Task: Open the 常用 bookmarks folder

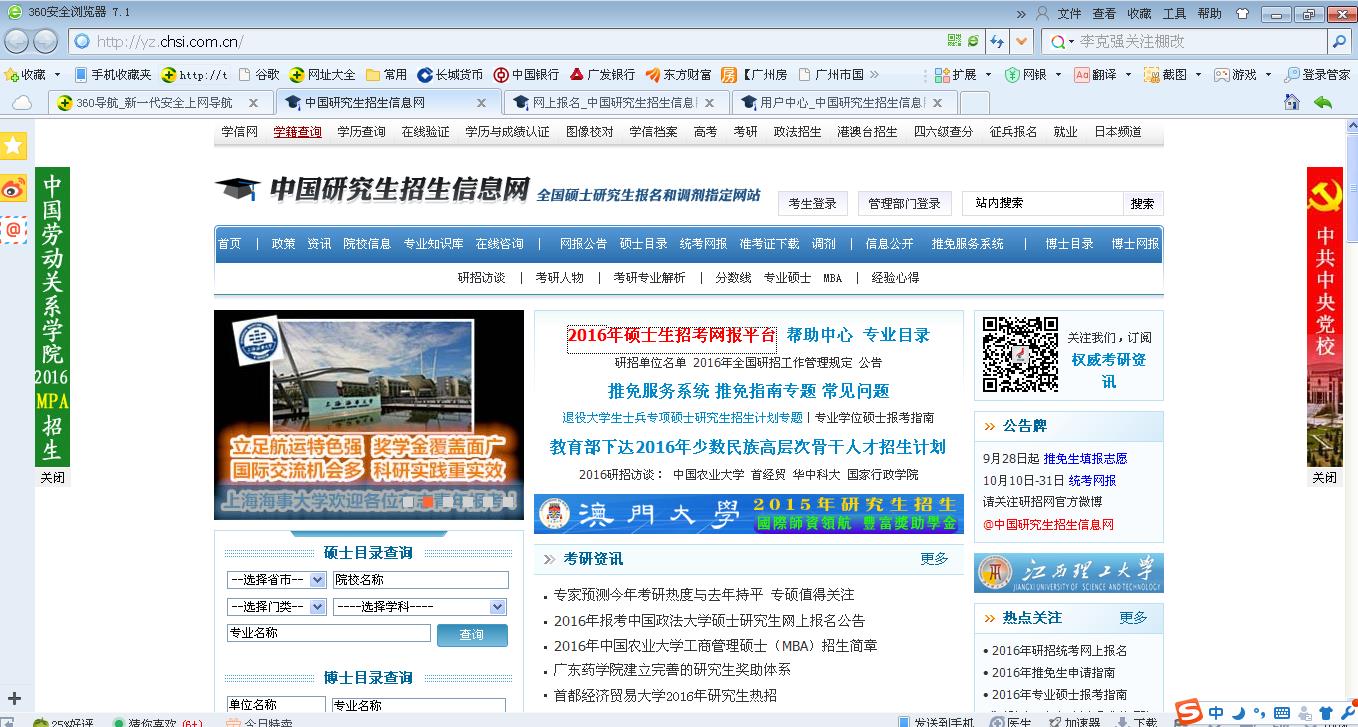Action: pos(386,74)
